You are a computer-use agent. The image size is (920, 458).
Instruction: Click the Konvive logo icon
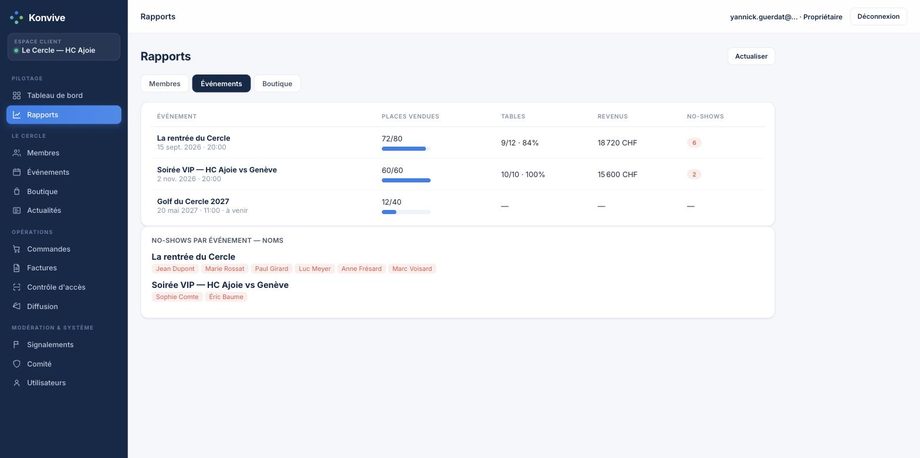coord(16,18)
